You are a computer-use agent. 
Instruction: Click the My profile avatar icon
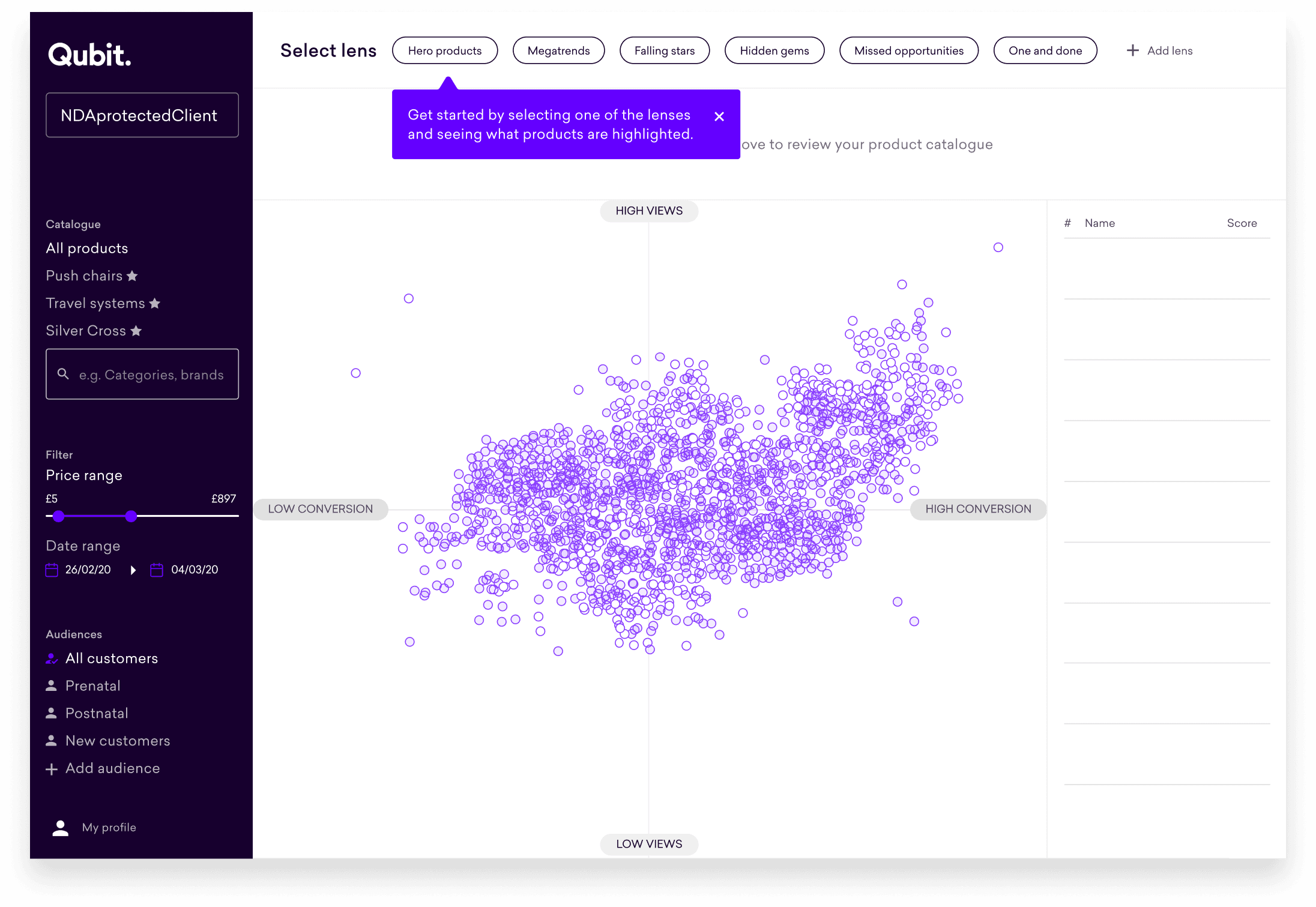61,828
